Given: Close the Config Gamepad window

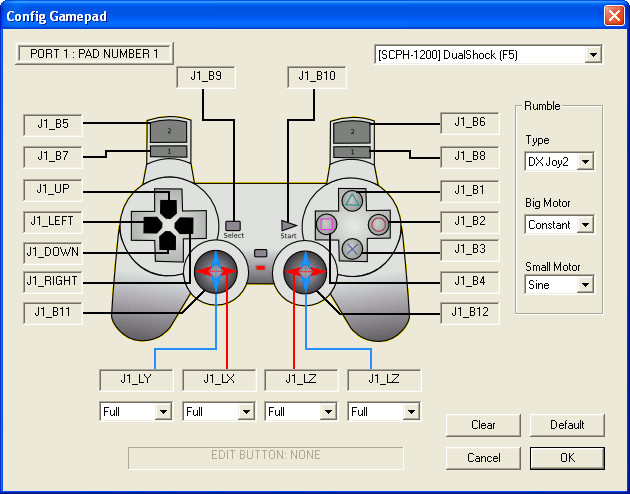Looking at the screenshot, I should click(614, 16).
